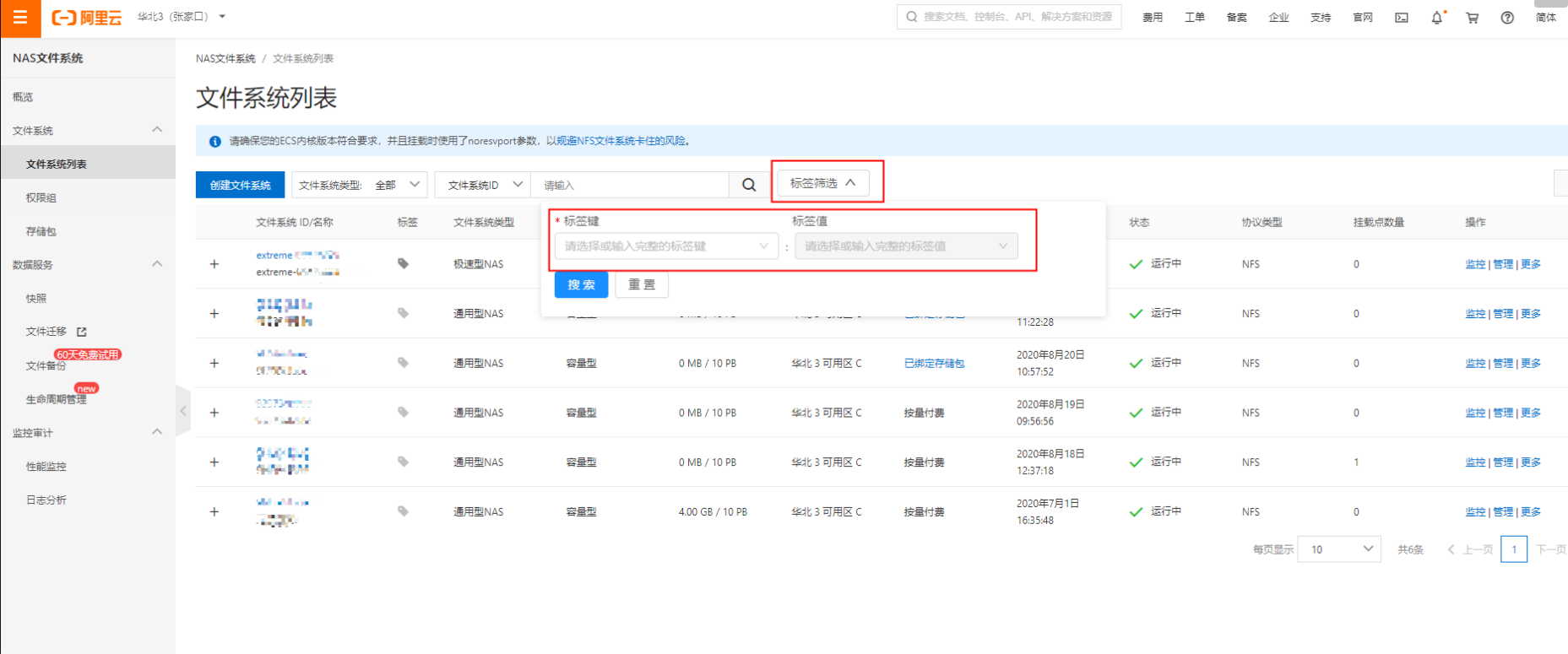Click 已绑定存储包 link in 2020年8月20日 row

pos(934,363)
